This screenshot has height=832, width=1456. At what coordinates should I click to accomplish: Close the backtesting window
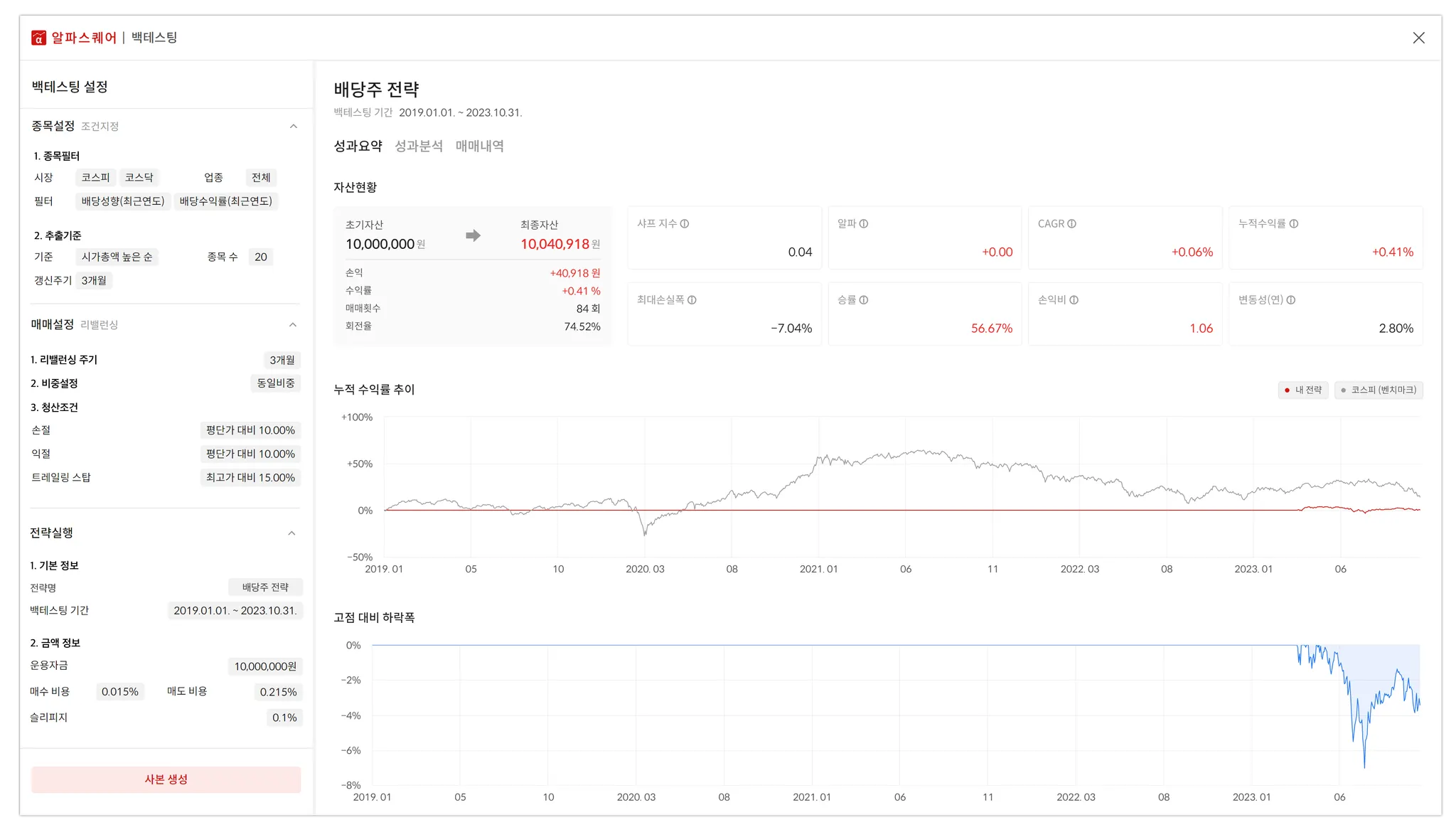[1418, 38]
